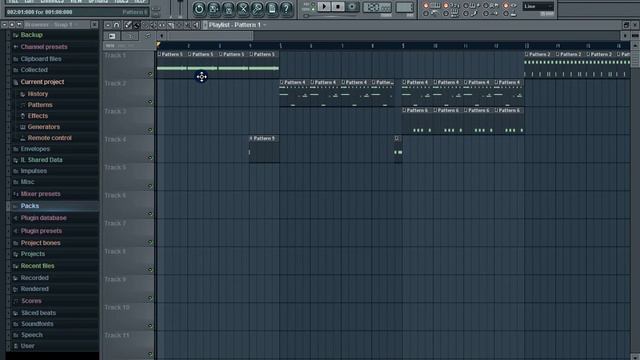Click the playlist horizontal scrollbar
The height and width of the screenshot is (360, 640).
(210, 36)
